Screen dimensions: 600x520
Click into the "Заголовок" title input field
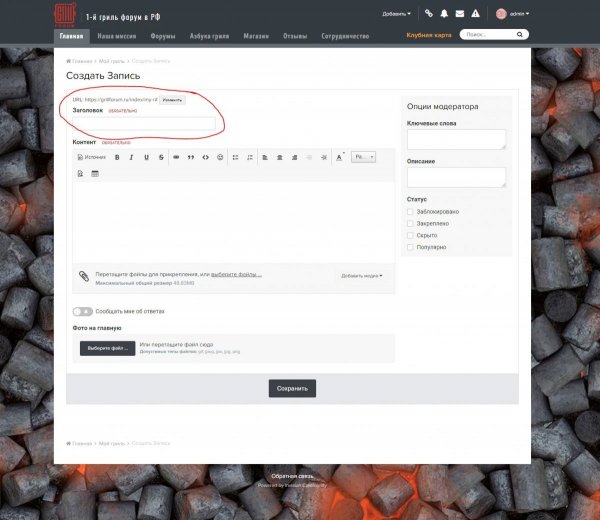point(145,123)
